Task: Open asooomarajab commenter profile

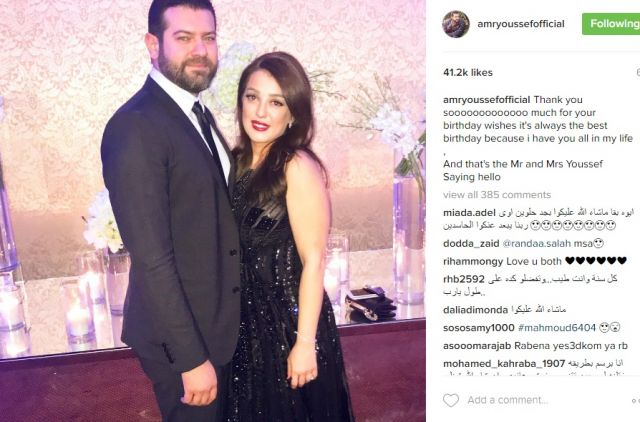Action: tap(477, 346)
